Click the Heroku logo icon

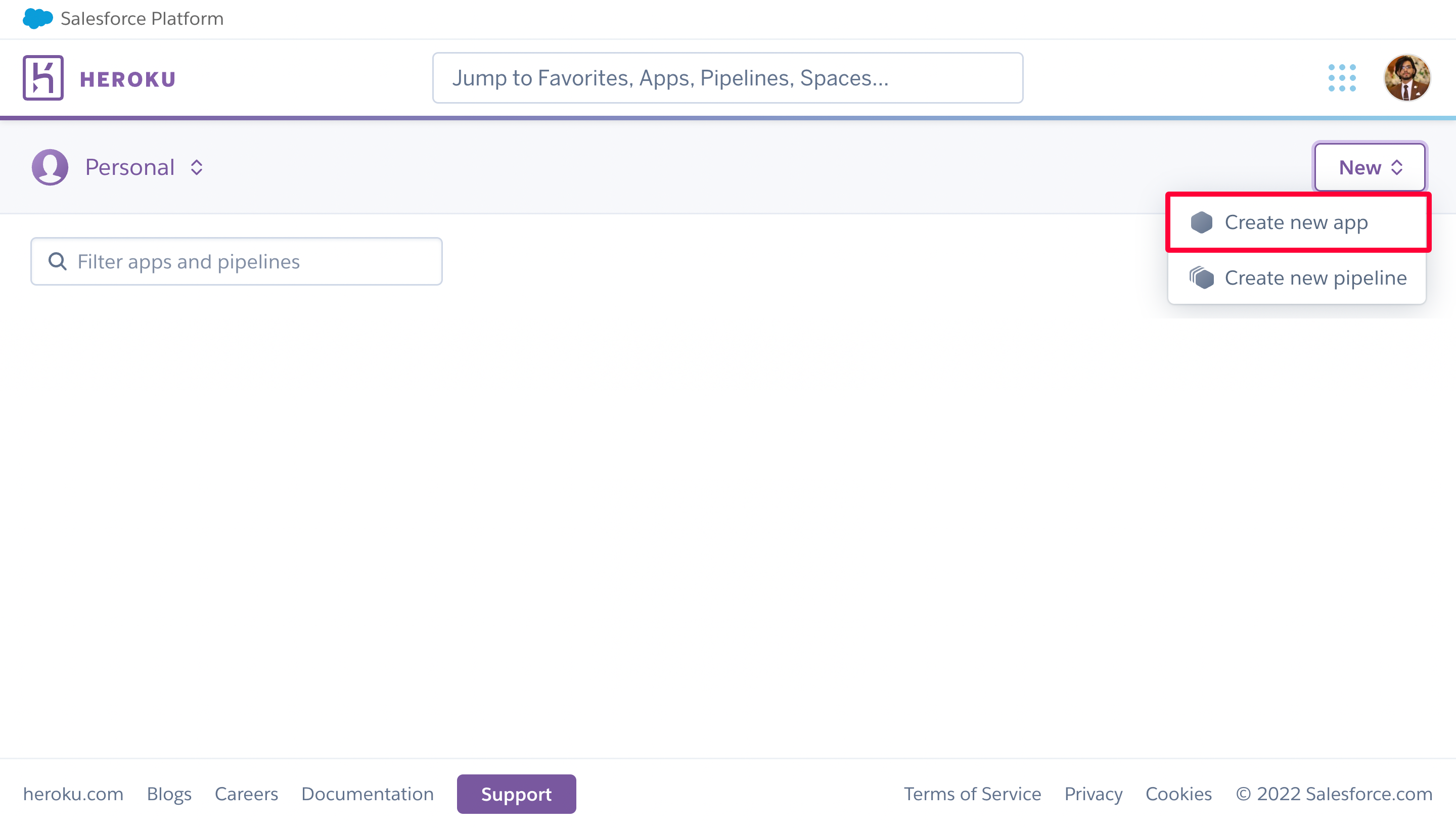[x=42, y=78]
